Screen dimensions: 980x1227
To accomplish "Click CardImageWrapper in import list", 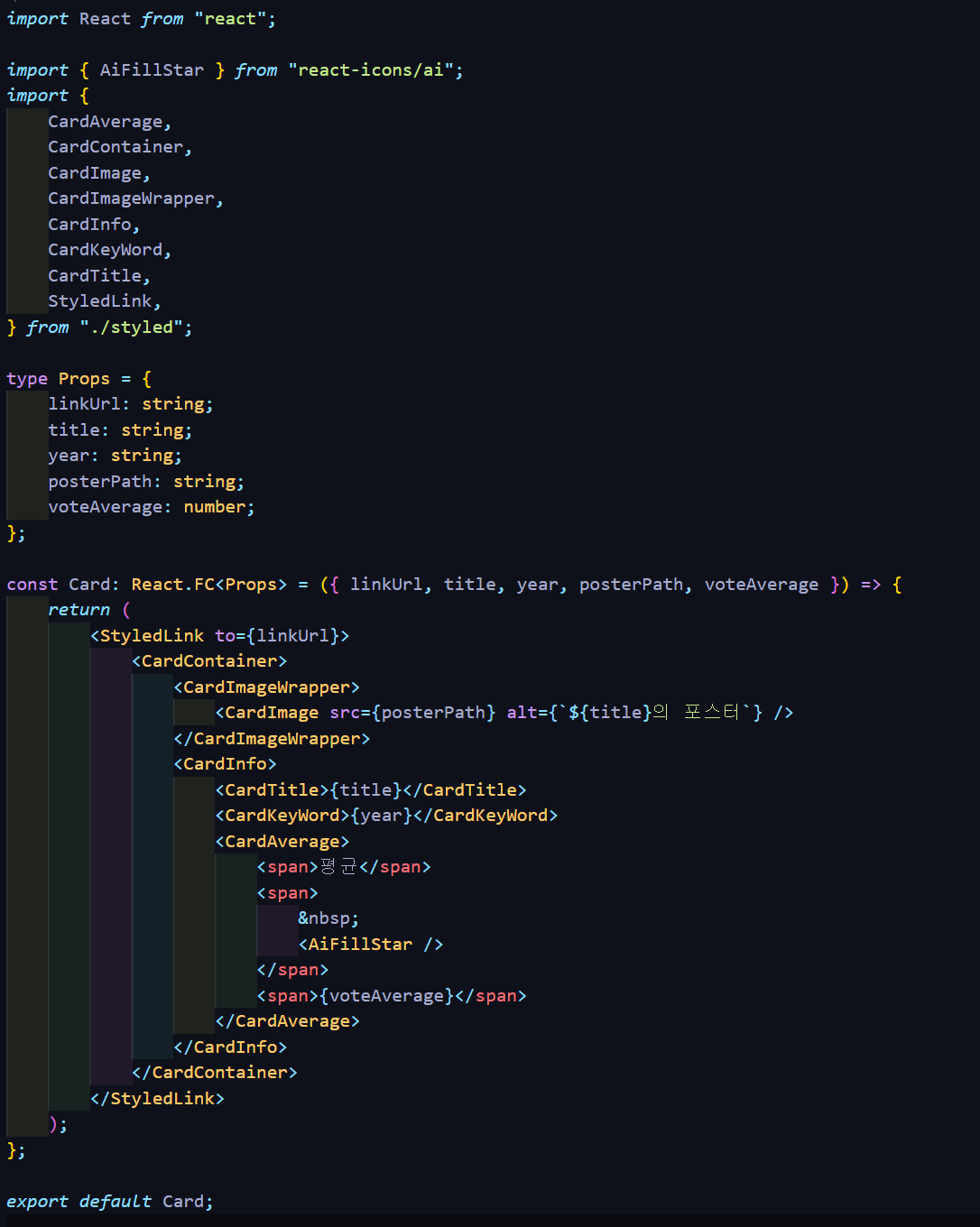I will [131, 198].
